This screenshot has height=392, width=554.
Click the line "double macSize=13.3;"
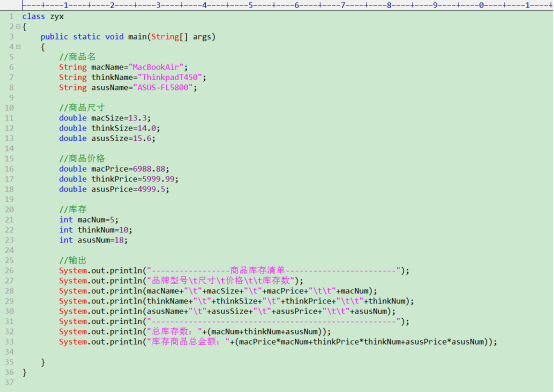tap(105, 118)
